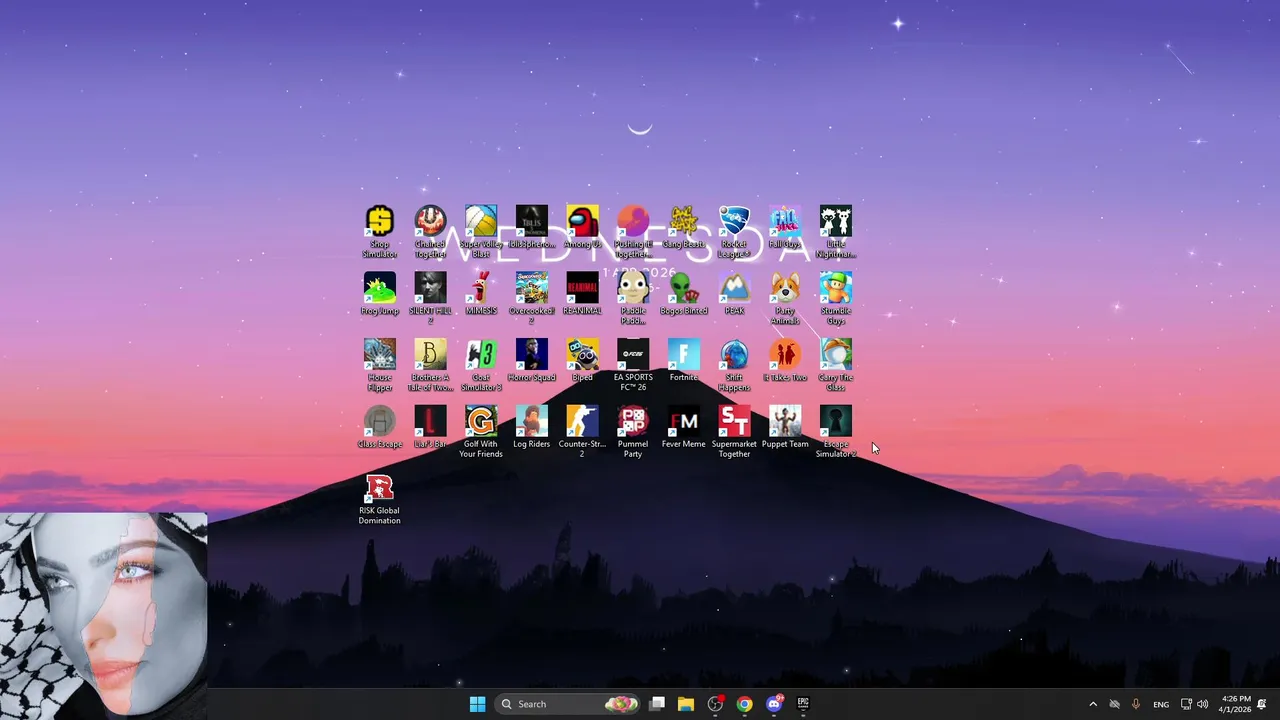Image resolution: width=1280 pixels, height=720 pixels.
Task: Open the Windows Start menu
Action: coord(477,704)
